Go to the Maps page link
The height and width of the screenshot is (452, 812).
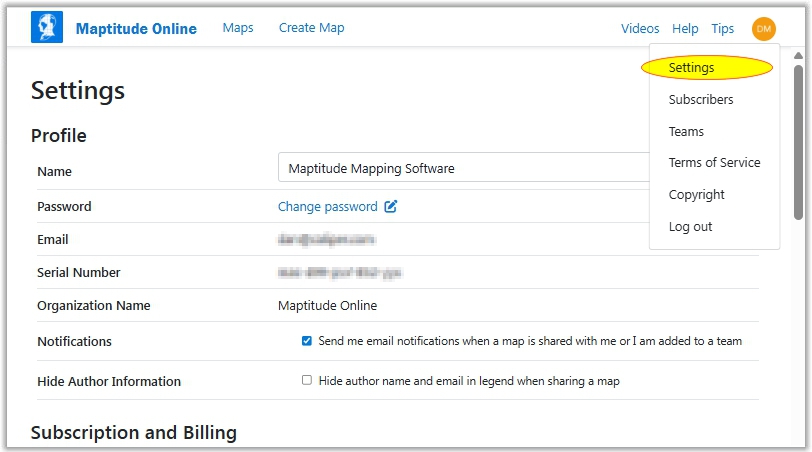point(238,28)
